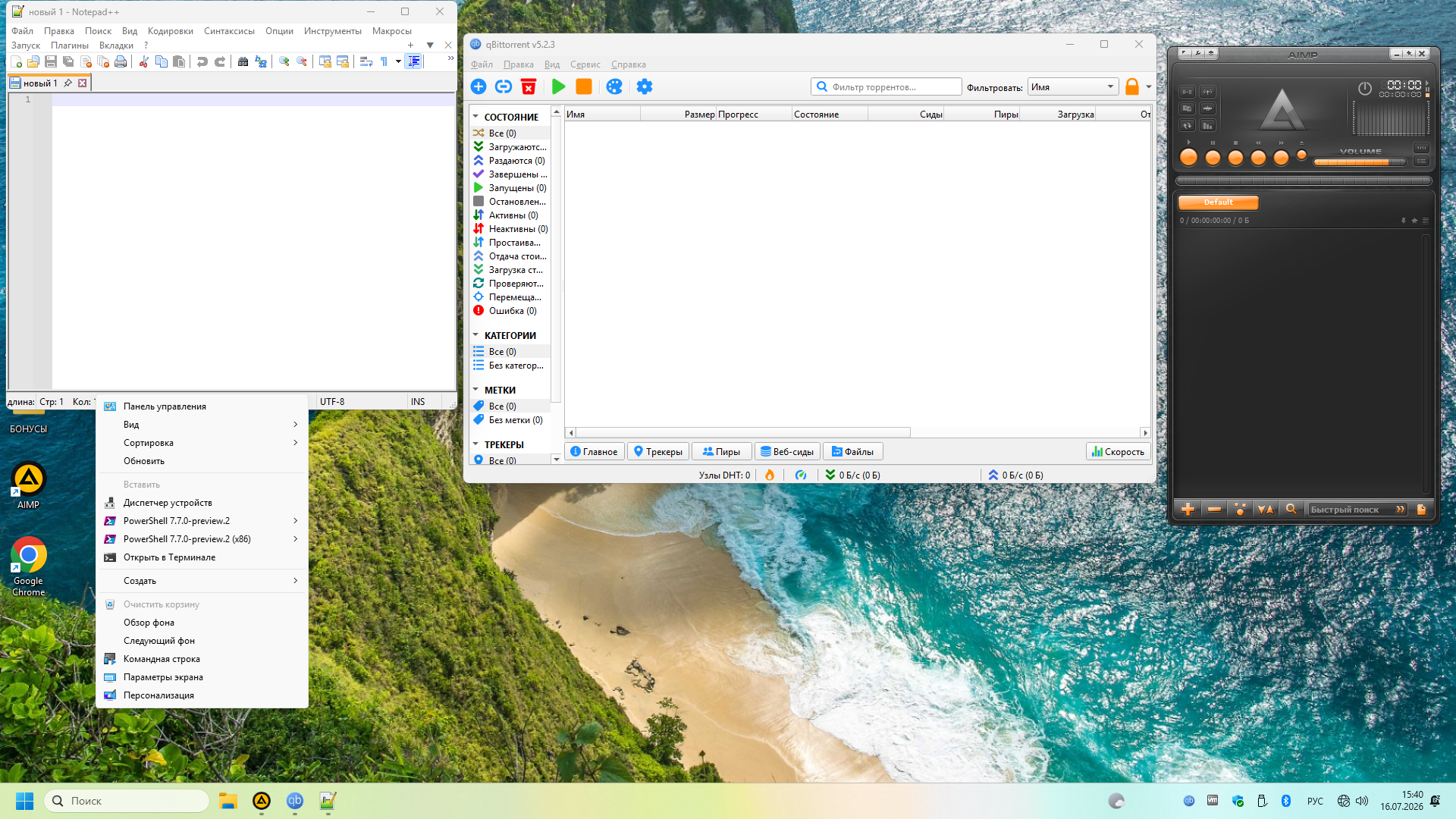Toggle word wrap icon in Notepad++ toolbar

click(x=366, y=61)
